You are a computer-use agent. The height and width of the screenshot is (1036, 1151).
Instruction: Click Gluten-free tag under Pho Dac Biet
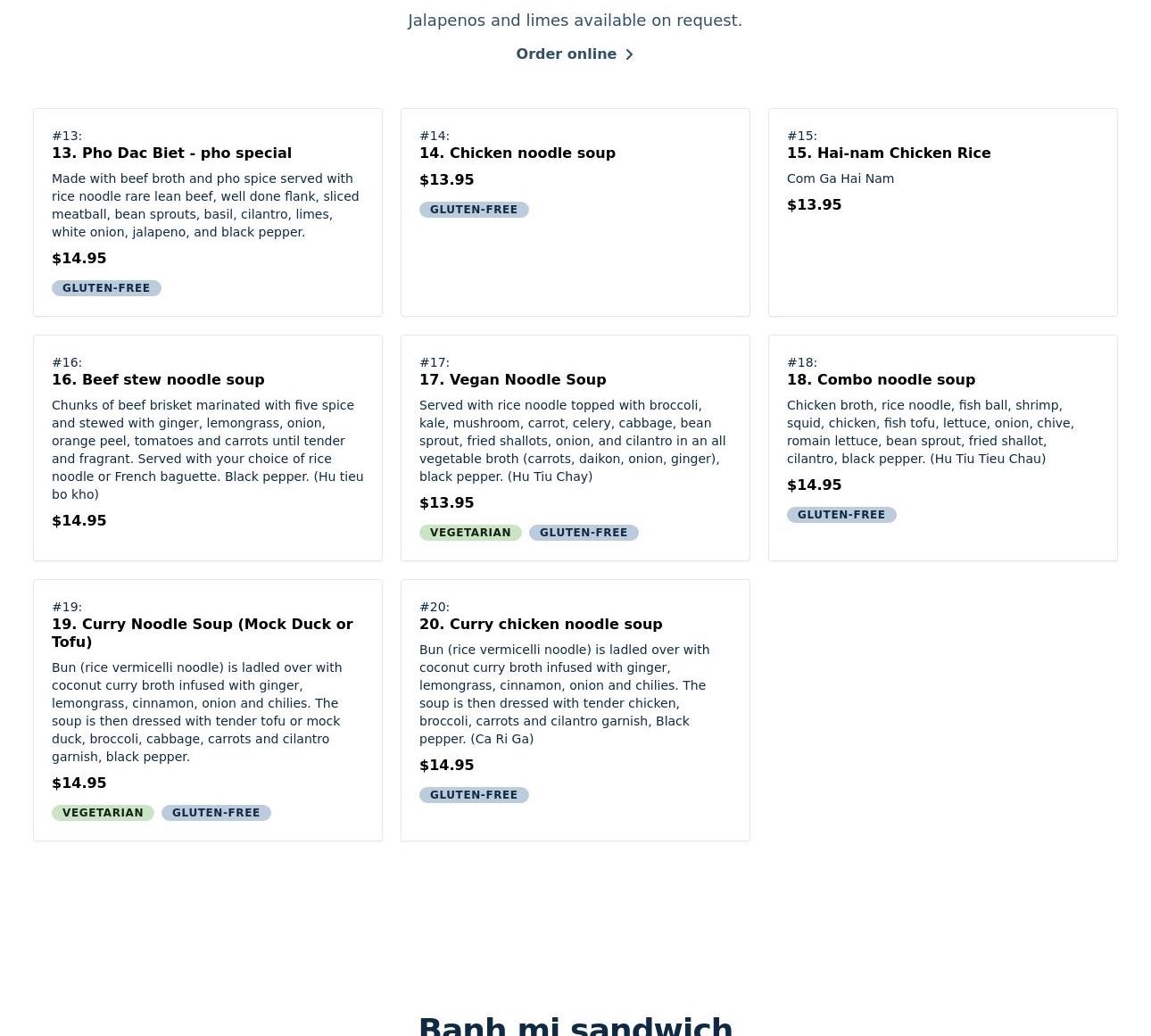tap(106, 288)
